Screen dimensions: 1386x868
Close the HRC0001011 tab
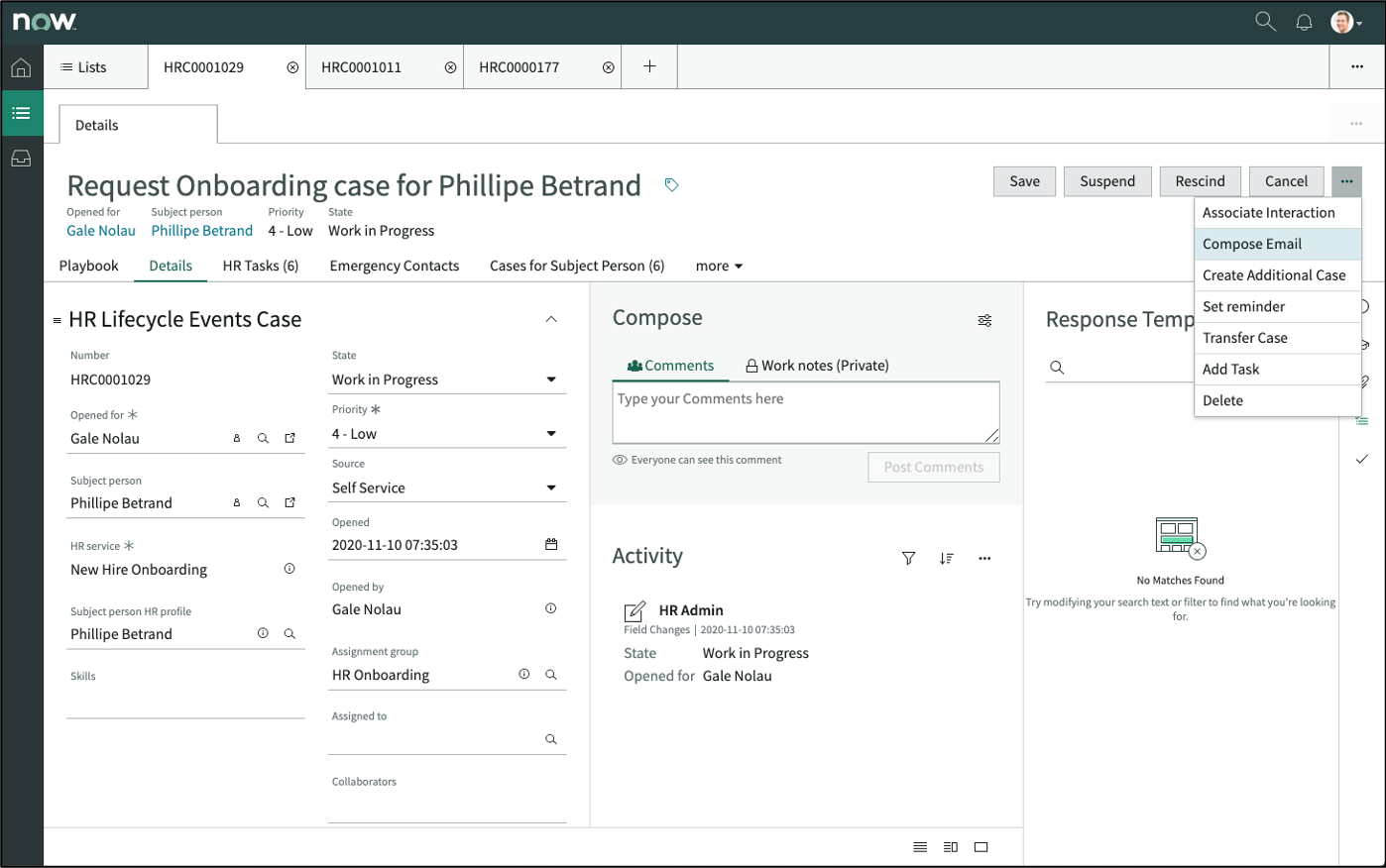click(x=450, y=67)
